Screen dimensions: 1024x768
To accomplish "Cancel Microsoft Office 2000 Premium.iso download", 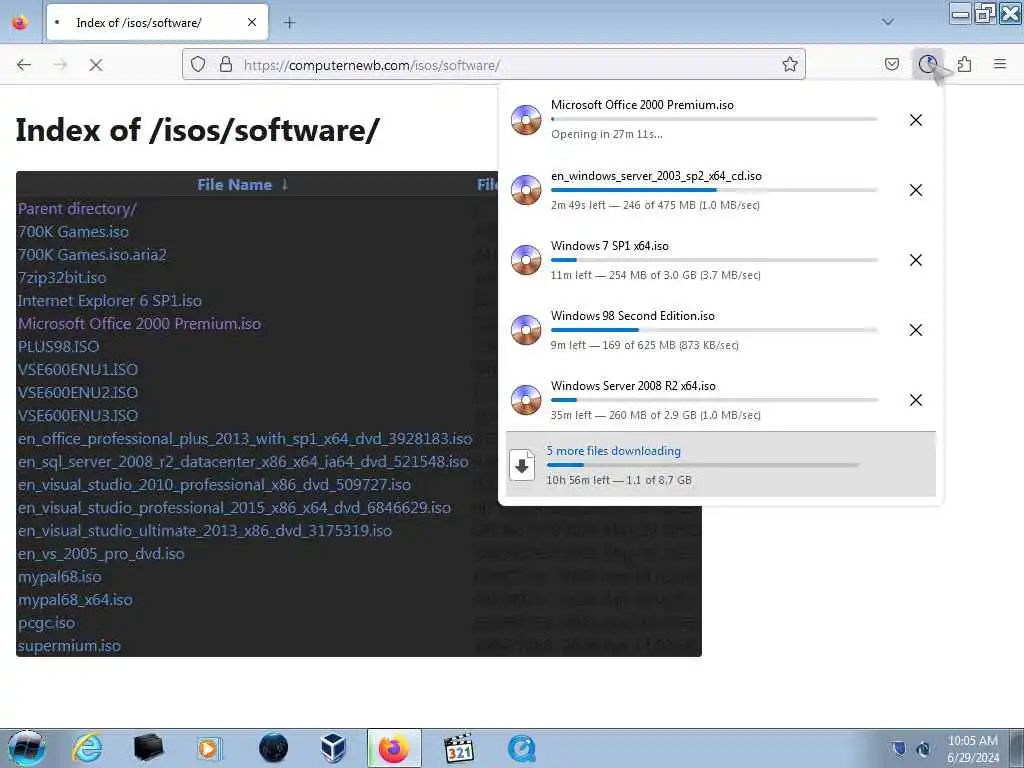I will pyautogui.click(x=916, y=120).
